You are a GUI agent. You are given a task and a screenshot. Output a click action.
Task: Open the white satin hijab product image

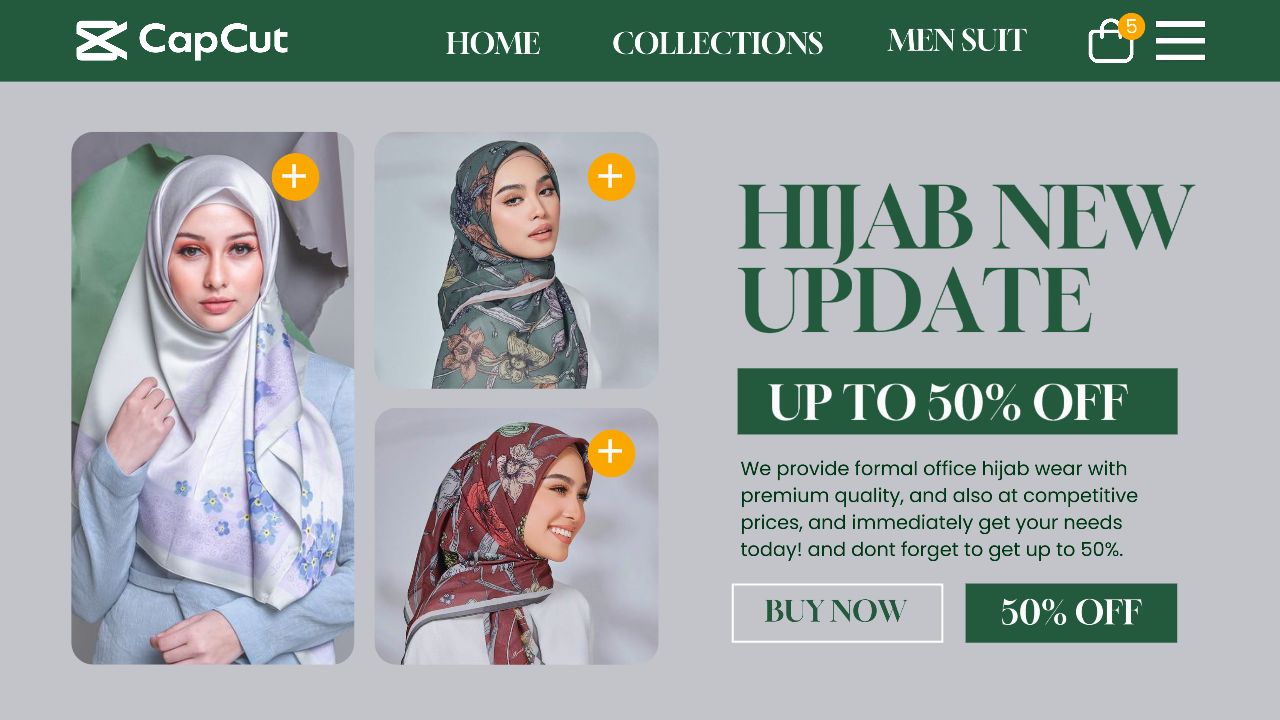(212, 398)
